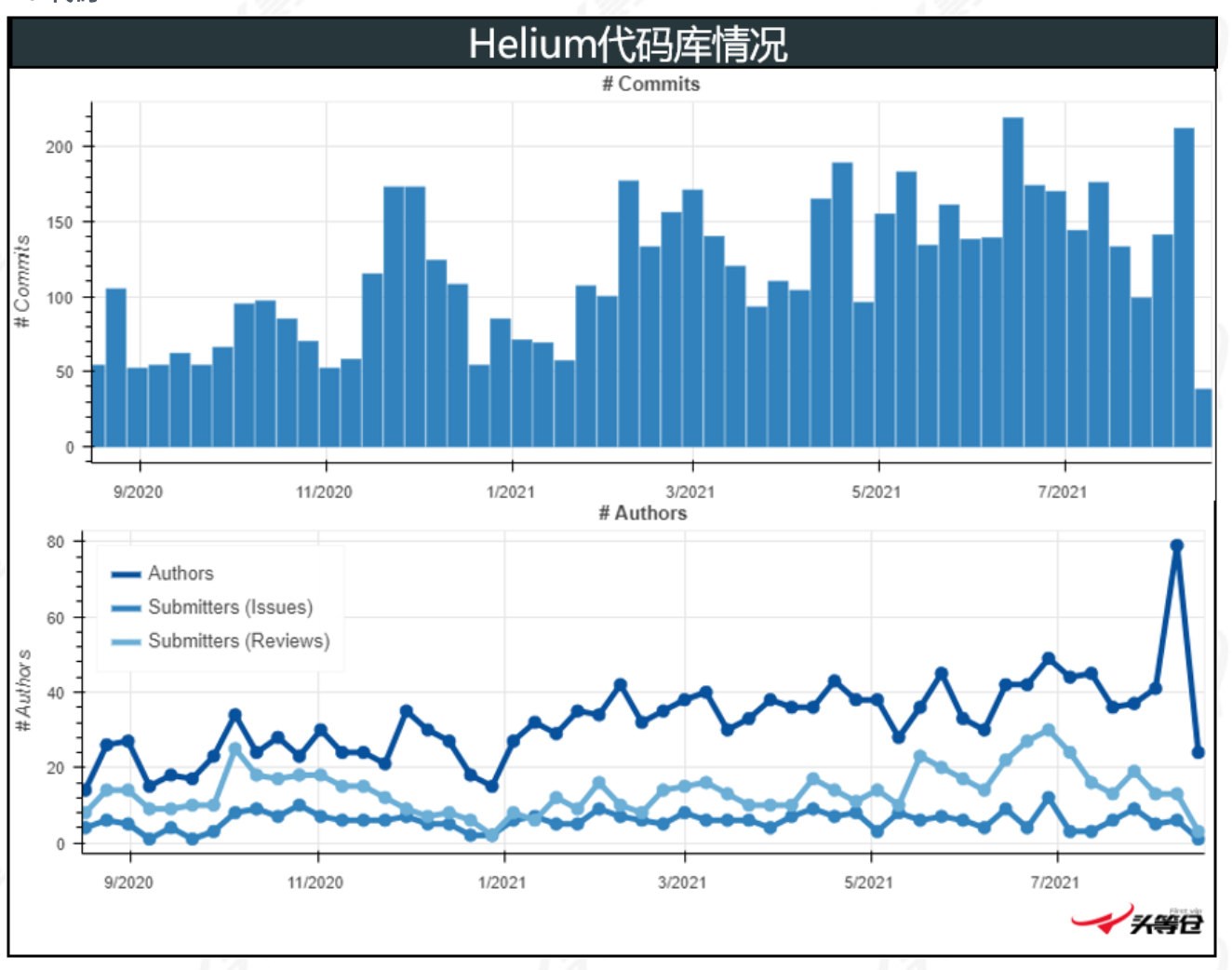Click the 100 tick on the Commits y-axis
This screenshot has height=970, width=1232.
point(60,298)
